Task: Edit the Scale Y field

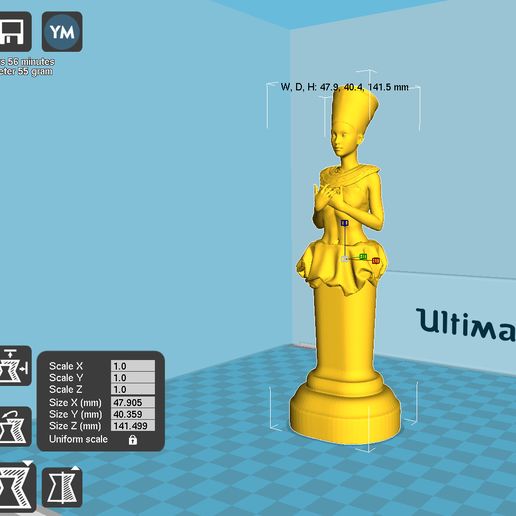Action: tap(133, 378)
